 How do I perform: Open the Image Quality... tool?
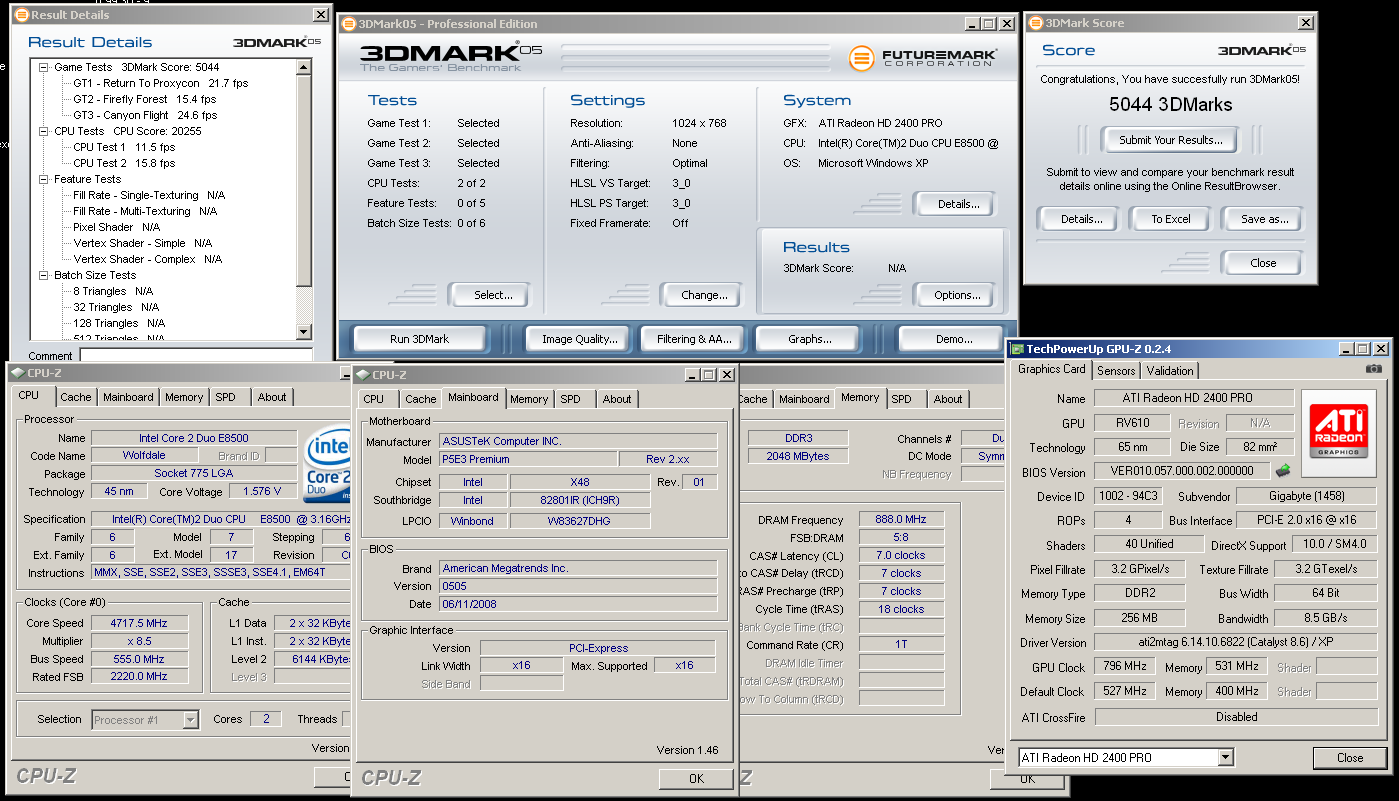(x=580, y=339)
